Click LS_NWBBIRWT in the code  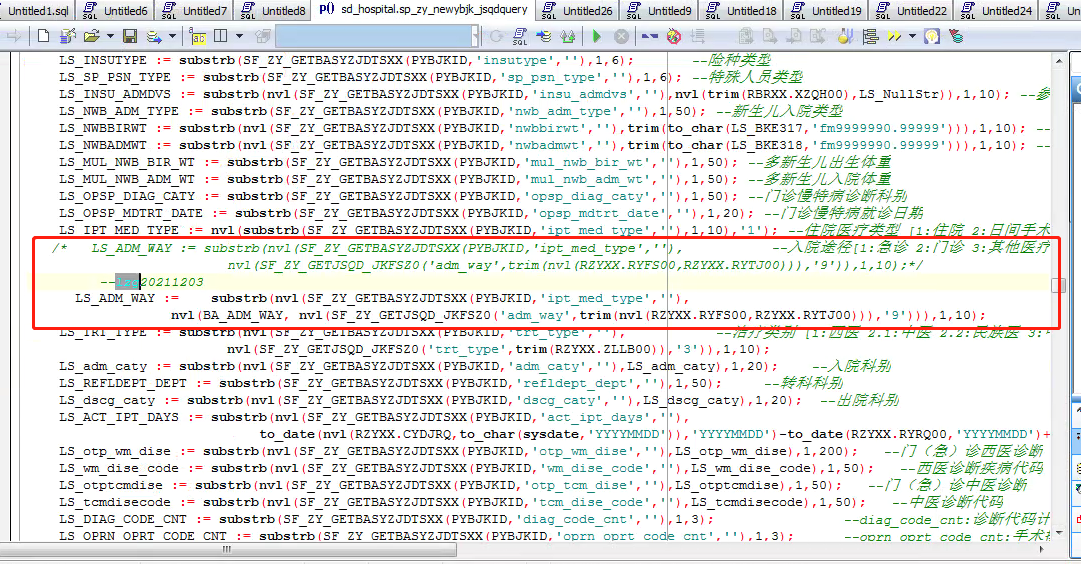(103, 128)
